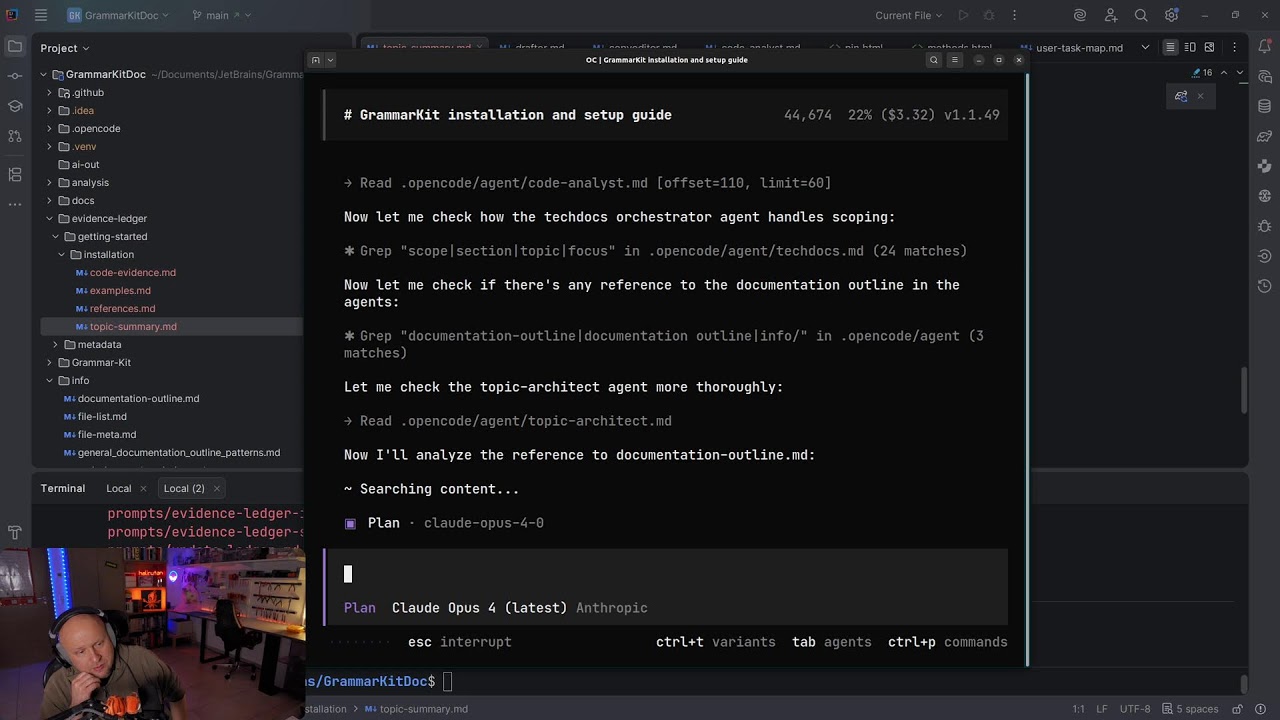Show more tool windows ellipsis
1280x720 pixels.
15,204
